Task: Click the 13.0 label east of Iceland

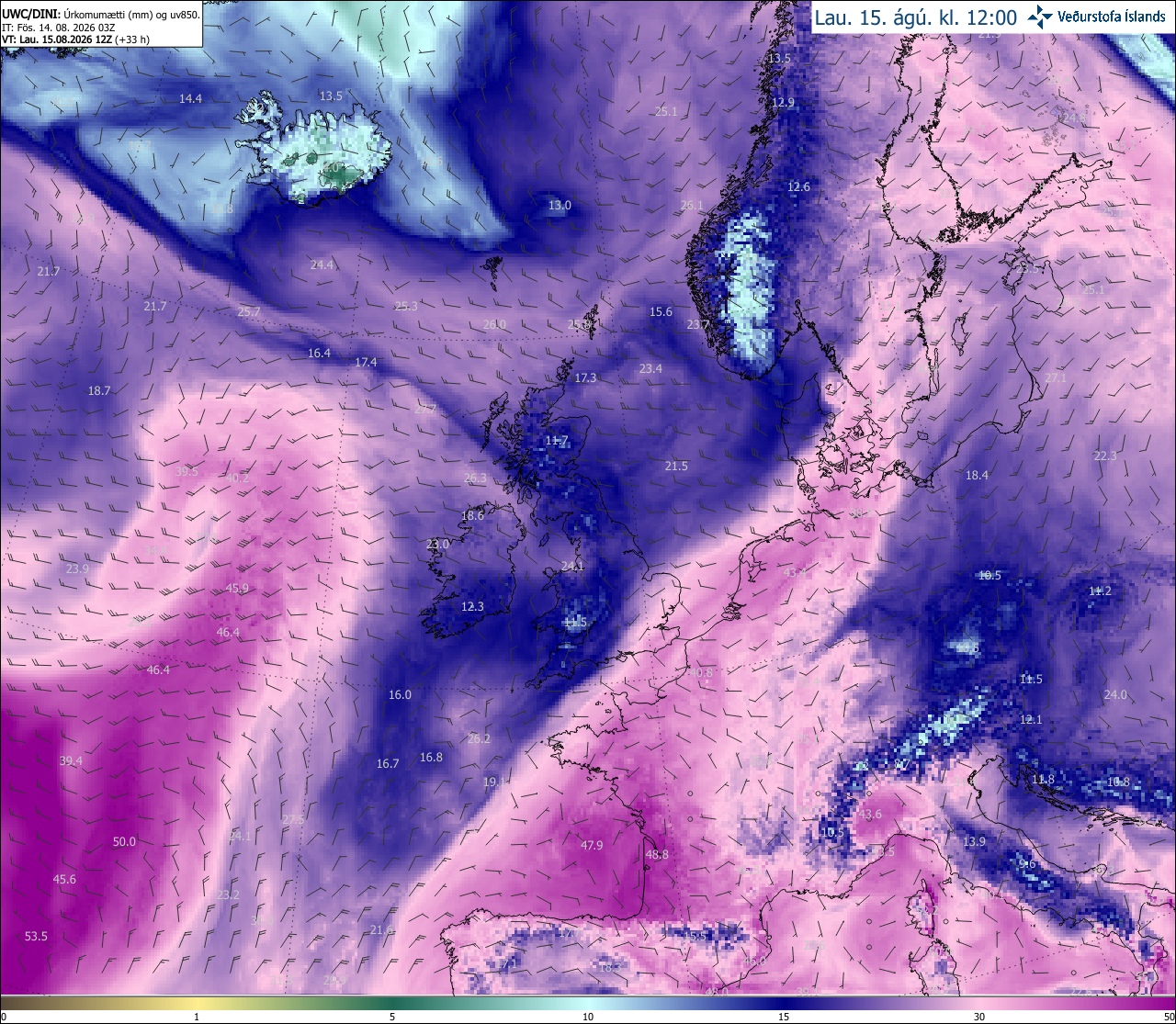Action: (560, 205)
